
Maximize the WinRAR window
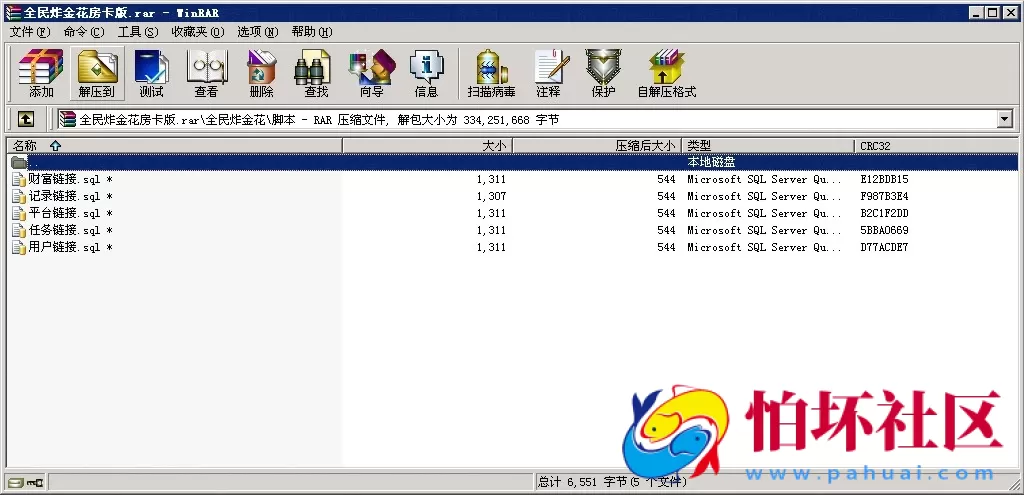click(x=992, y=12)
